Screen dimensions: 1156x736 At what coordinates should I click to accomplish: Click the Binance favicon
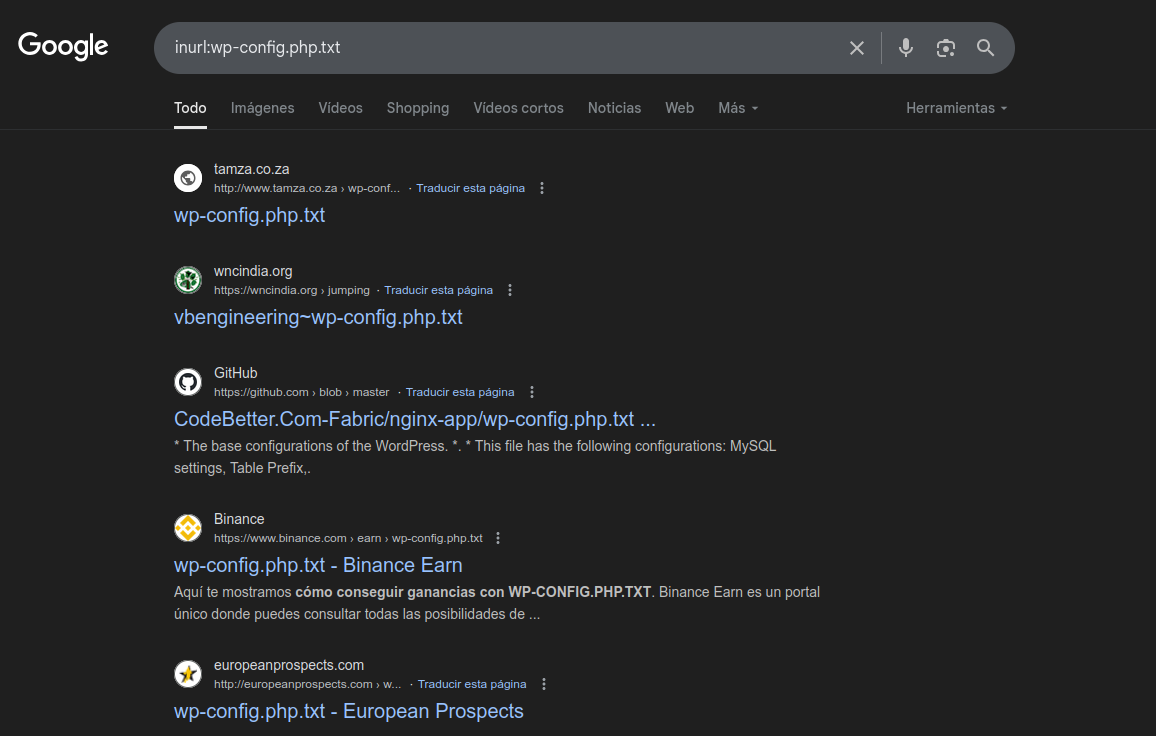pos(188,527)
